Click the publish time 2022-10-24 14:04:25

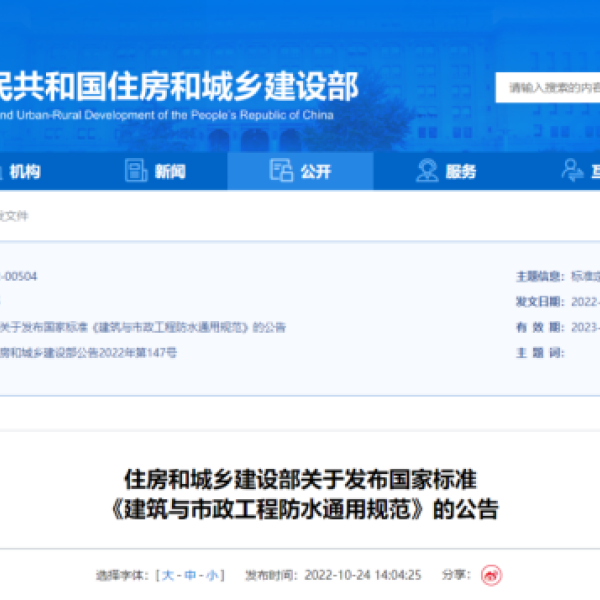click(363, 575)
